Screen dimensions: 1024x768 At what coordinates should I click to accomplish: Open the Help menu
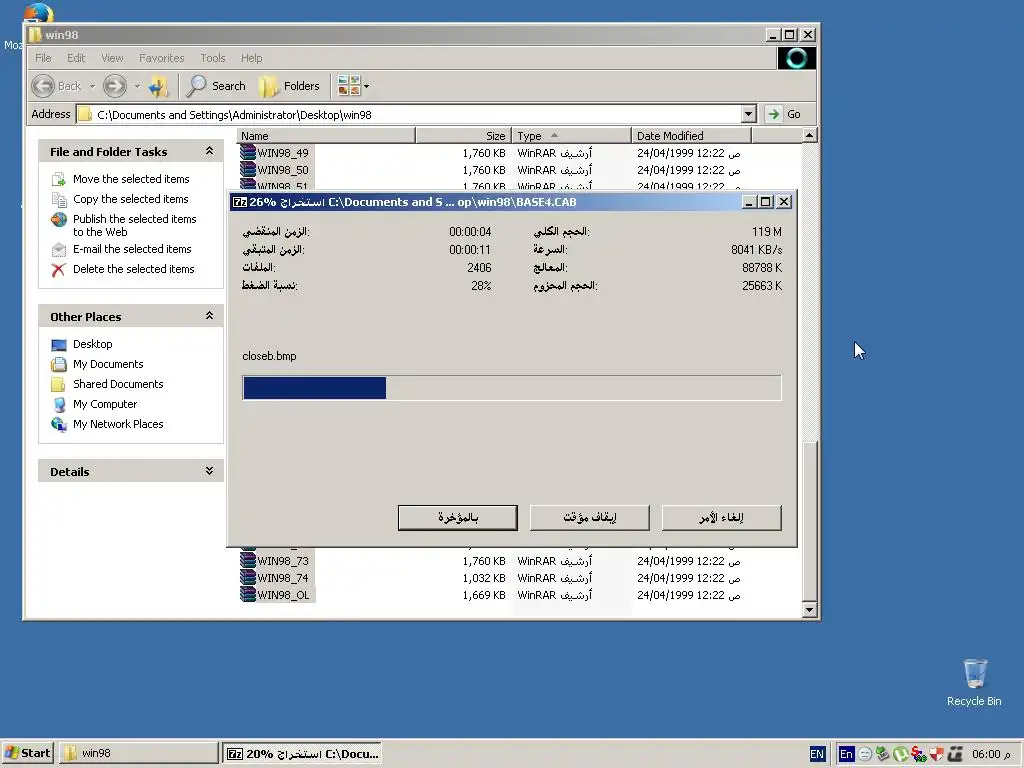point(251,58)
